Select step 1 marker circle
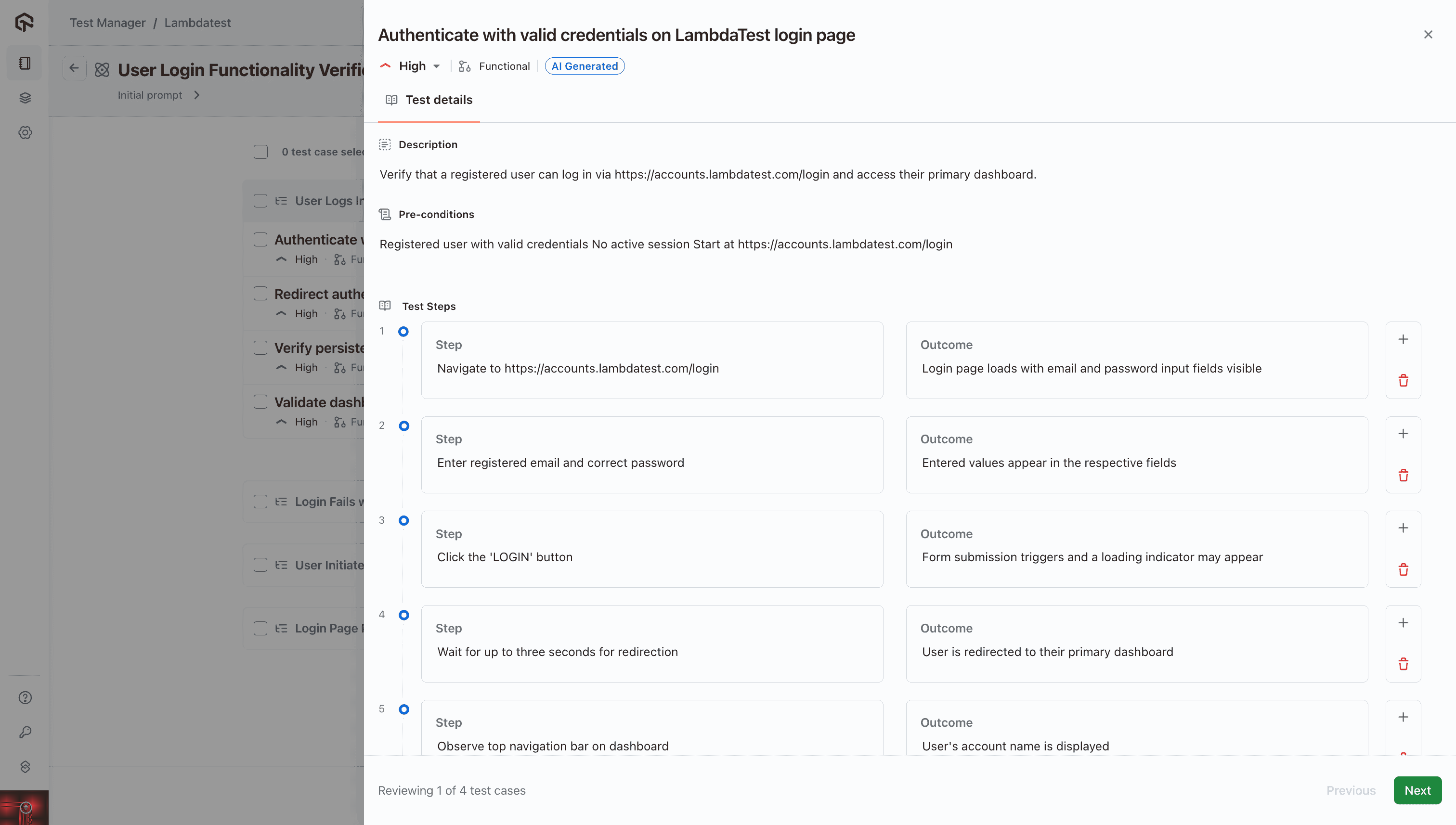1456x825 pixels. (x=403, y=332)
